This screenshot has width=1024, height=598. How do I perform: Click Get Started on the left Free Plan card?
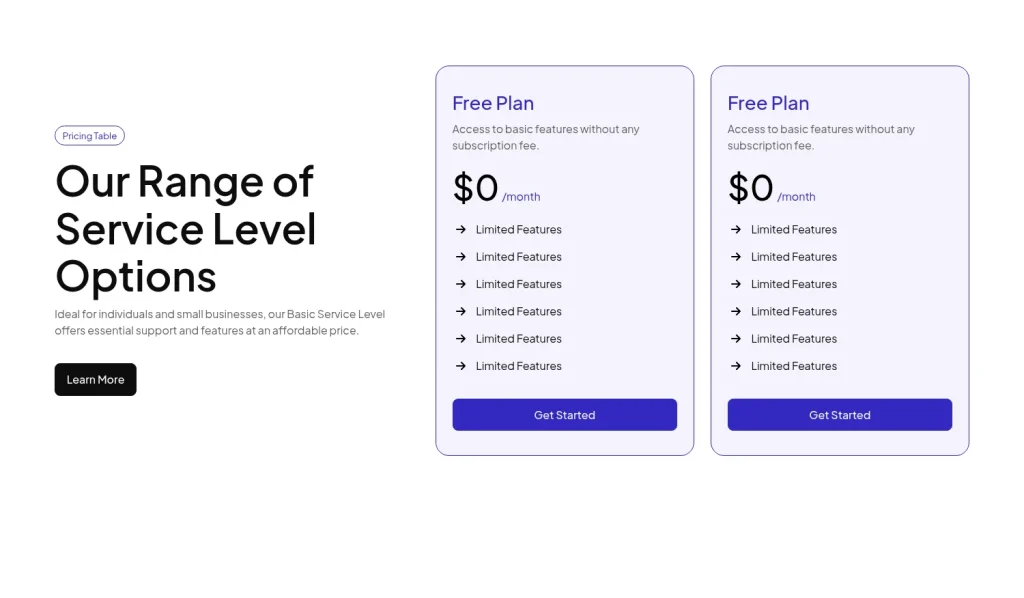pos(564,414)
